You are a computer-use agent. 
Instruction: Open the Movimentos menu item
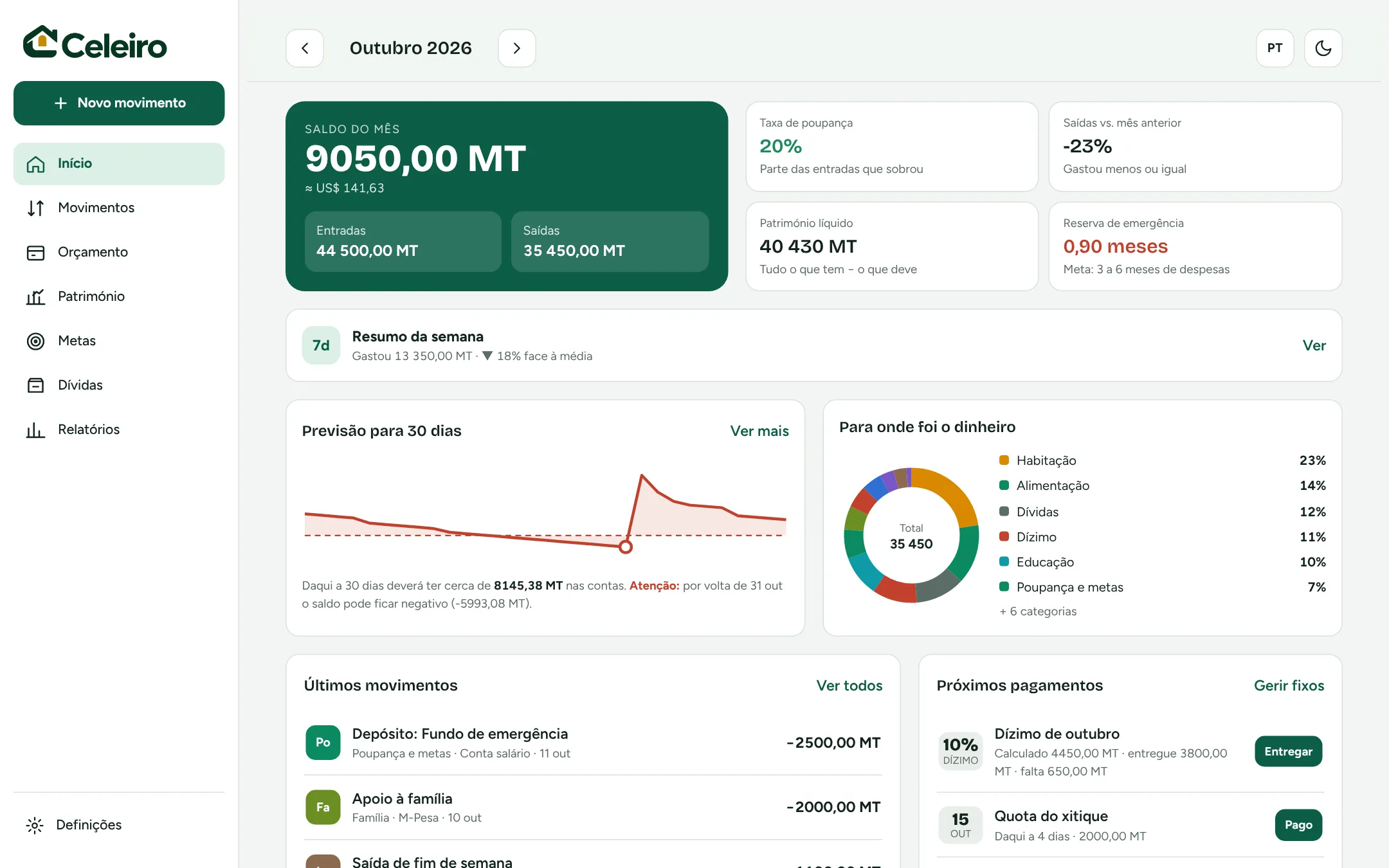pos(119,208)
